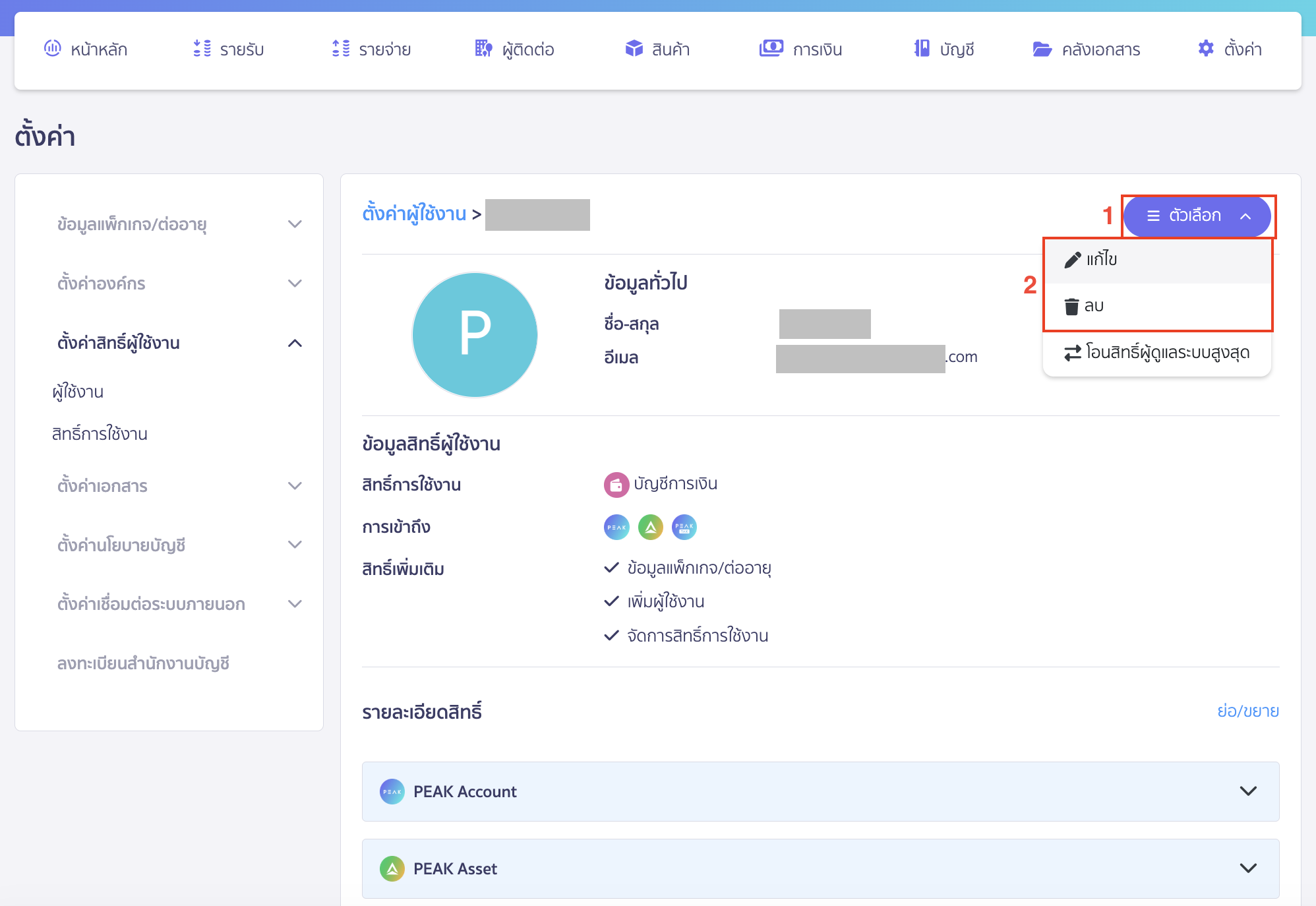
Task: Toggle the ตัวเลือก dropdown button
Action: point(1197,216)
